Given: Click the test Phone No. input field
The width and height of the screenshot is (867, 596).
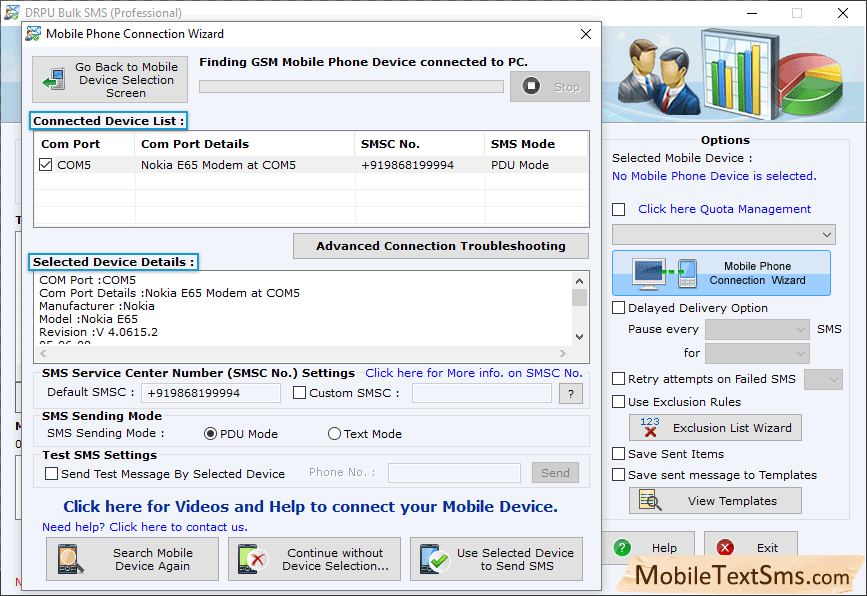Looking at the screenshot, I should pos(454,473).
